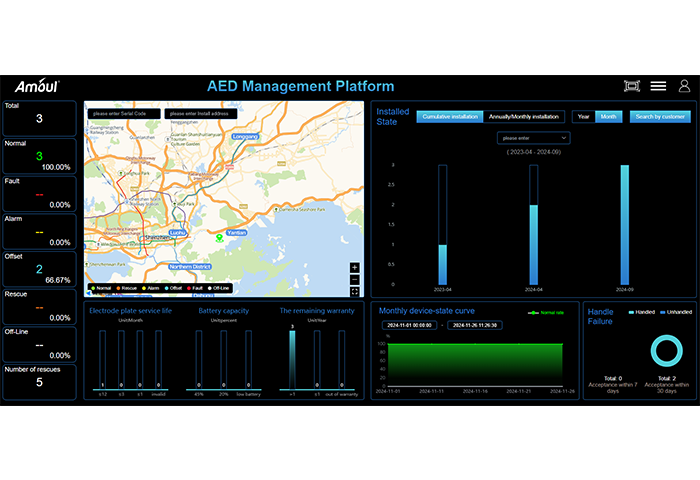
Task: Switch to Annually/Monthly installation tab
Action: coord(525,117)
